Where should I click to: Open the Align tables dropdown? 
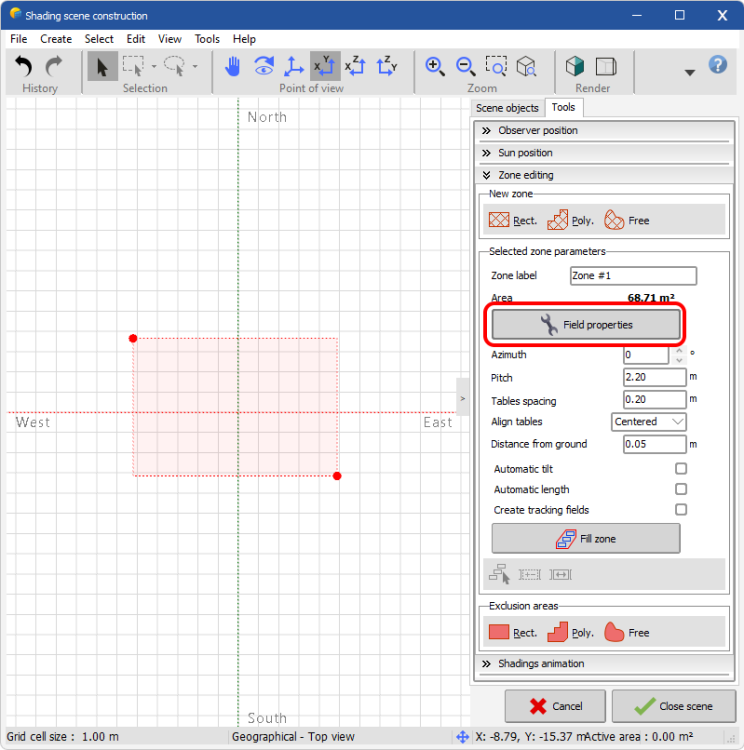pyautogui.click(x=648, y=422)
